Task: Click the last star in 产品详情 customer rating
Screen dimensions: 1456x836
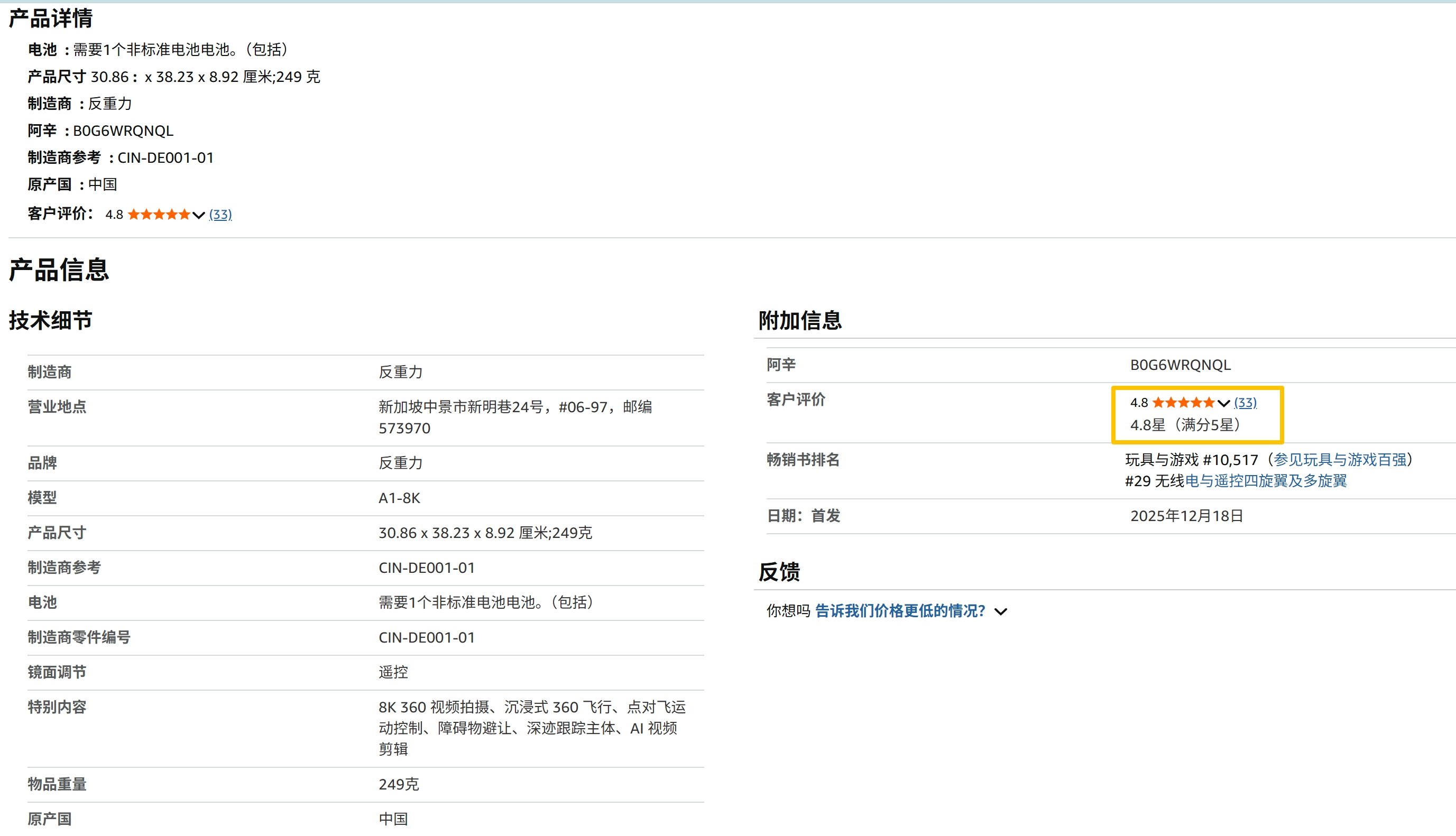Action: pyautogui.click(x=185, y=215)
